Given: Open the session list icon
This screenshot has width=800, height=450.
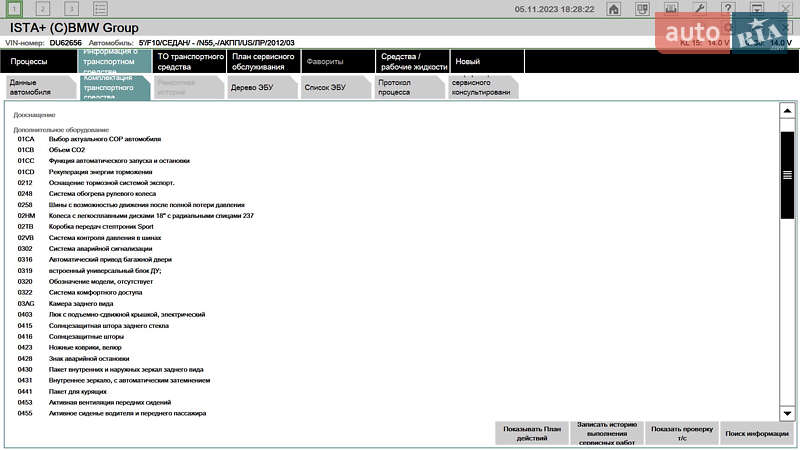Looking at the screenshot, I should tap(100, 9).
